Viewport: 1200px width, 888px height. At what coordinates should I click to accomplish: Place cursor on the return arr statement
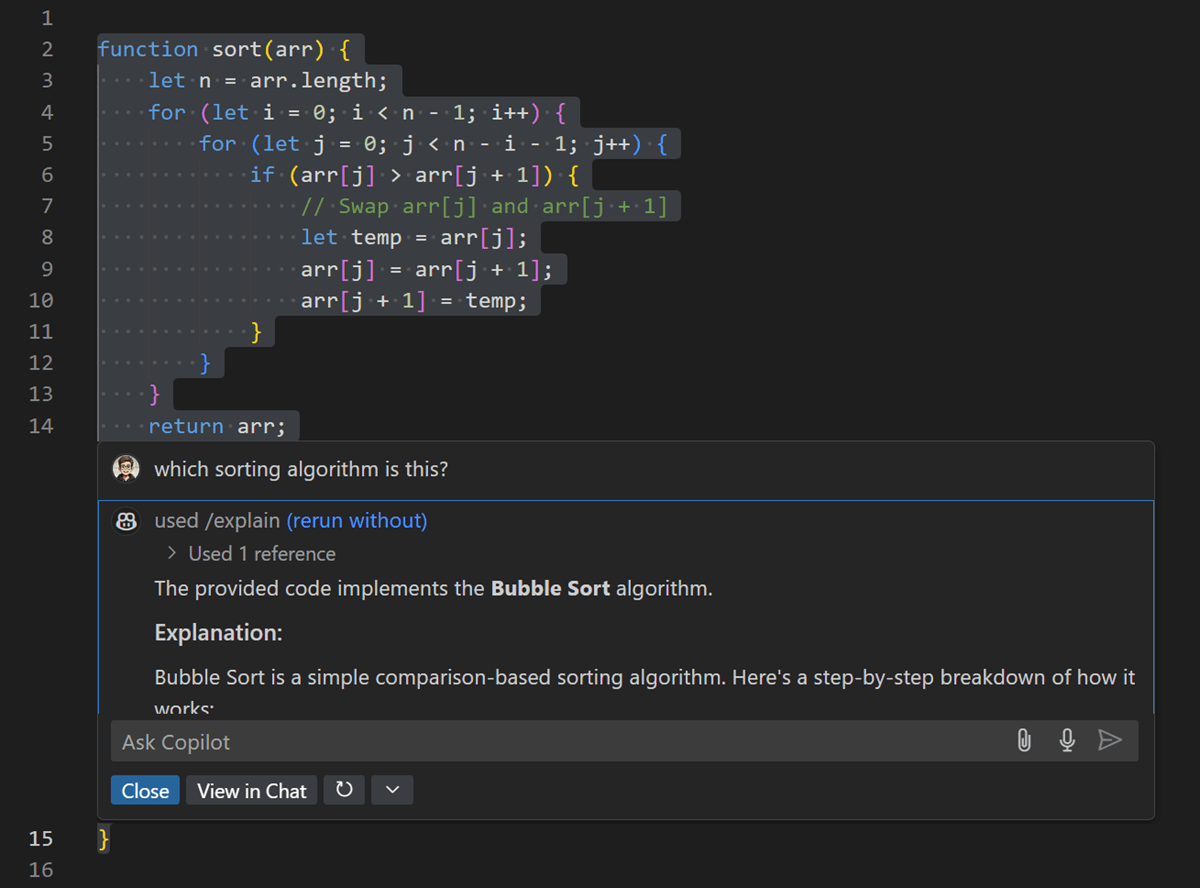point(214,425)
